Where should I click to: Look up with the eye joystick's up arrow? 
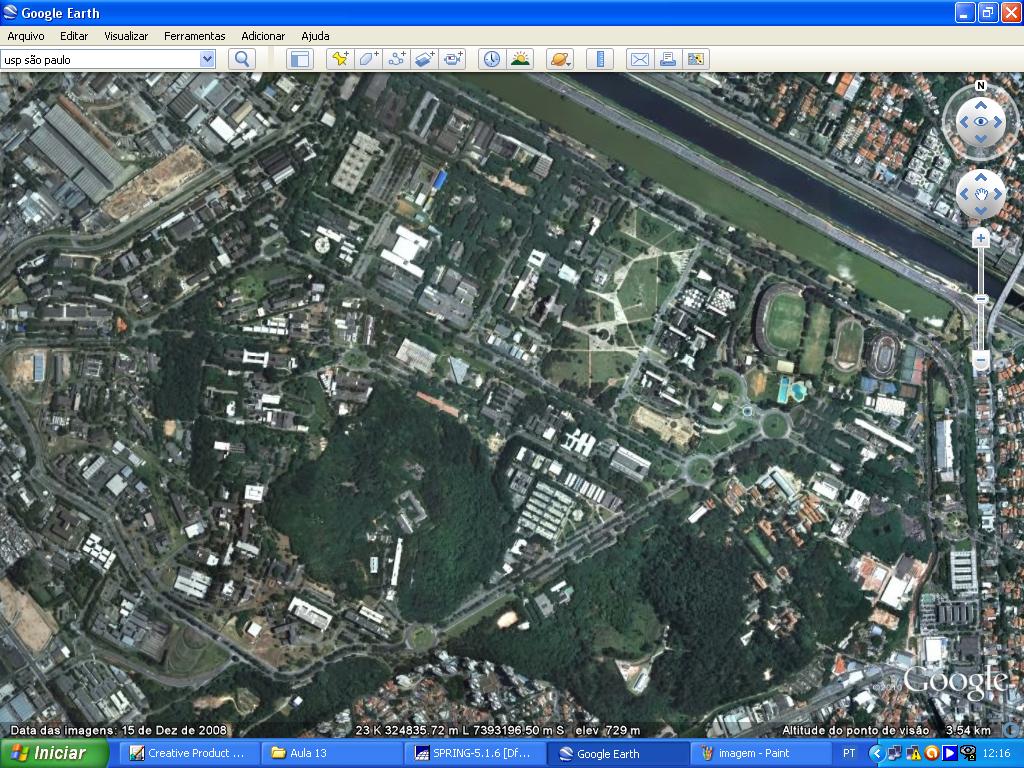[x=980, y=104]
